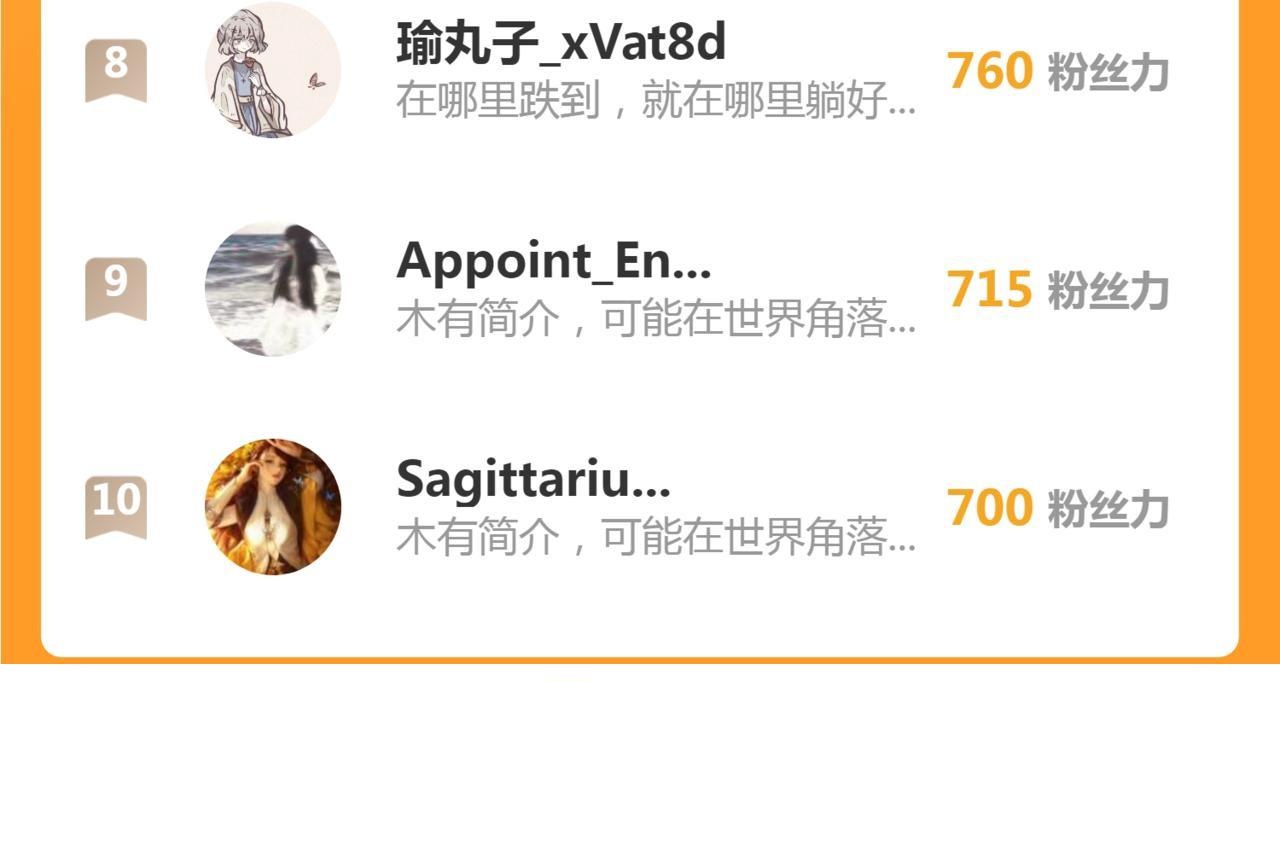Click the bio under Appoint_En
This screenshot has width=1280, height=864.
(x=656, y=320)
